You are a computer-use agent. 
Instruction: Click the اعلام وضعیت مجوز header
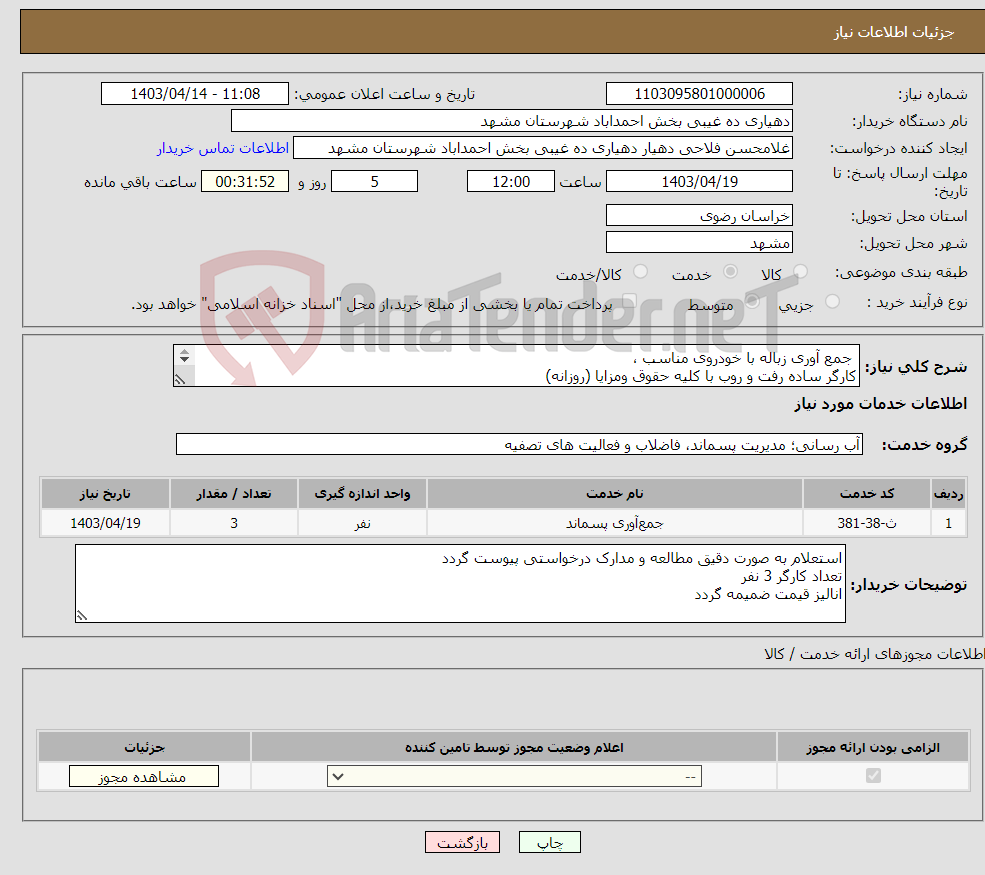(514, 747)
